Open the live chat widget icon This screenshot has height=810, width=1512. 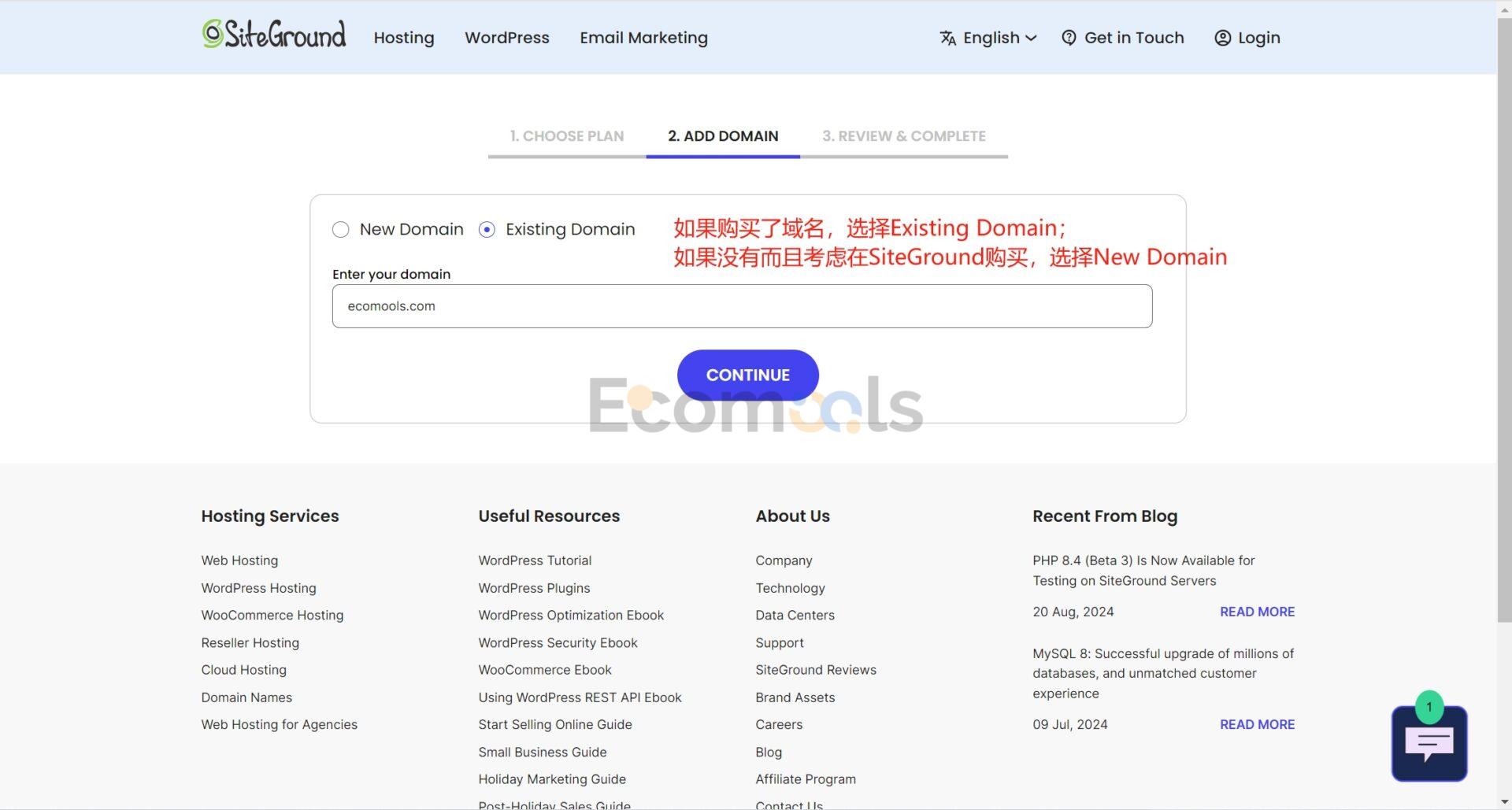(1429, 743)
